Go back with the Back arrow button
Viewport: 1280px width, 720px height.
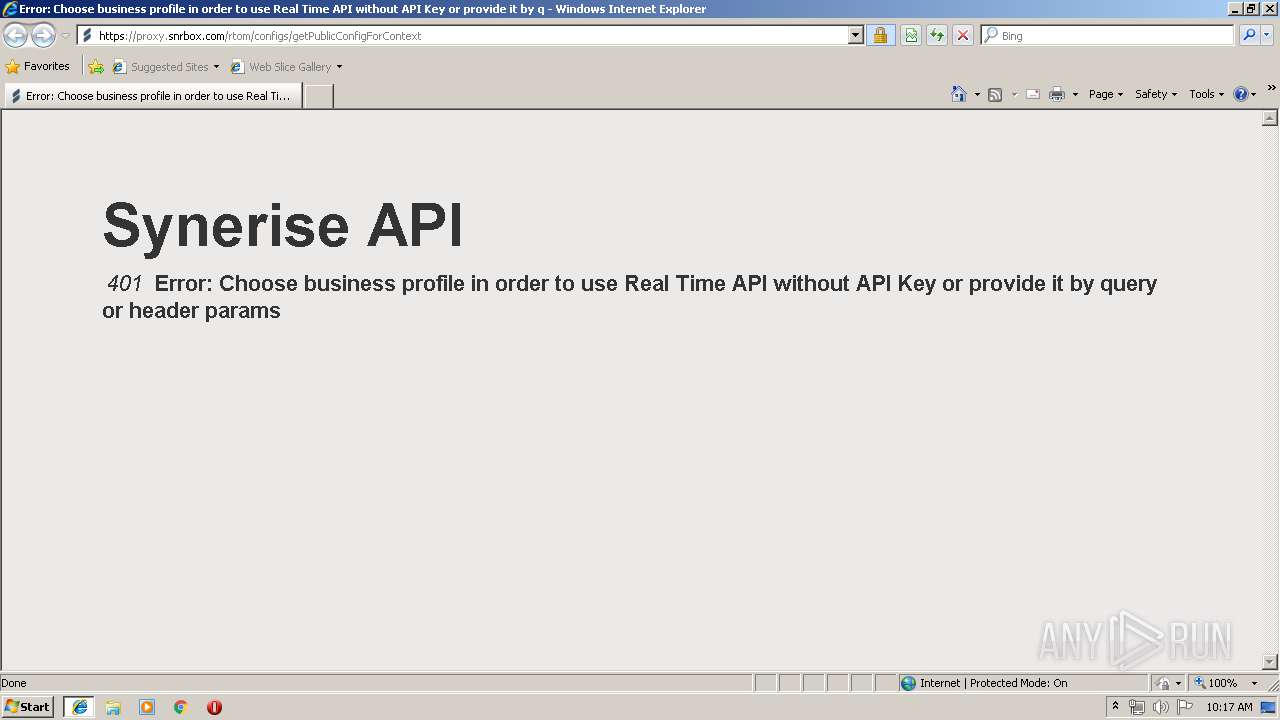pyautogui.click(x=15, y=36)
